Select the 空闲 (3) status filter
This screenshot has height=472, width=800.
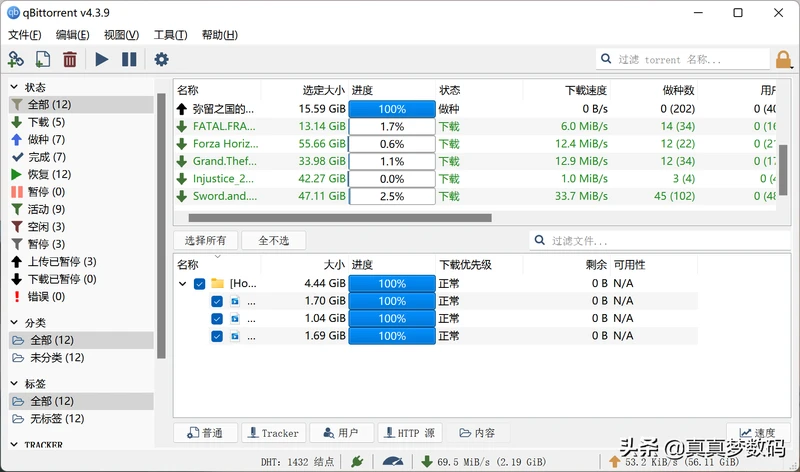[81, 227]
